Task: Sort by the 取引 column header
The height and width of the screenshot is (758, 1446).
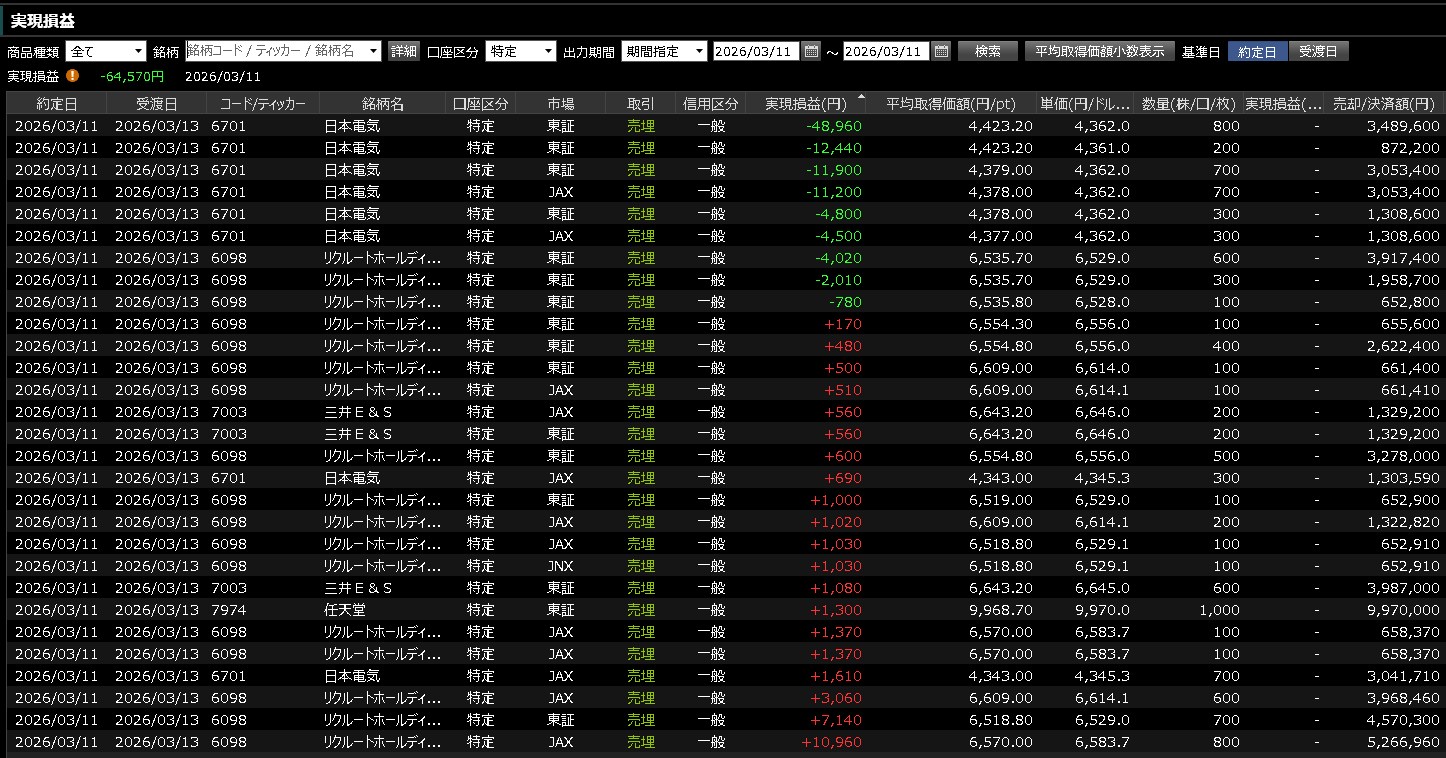Action: (641, 103)
